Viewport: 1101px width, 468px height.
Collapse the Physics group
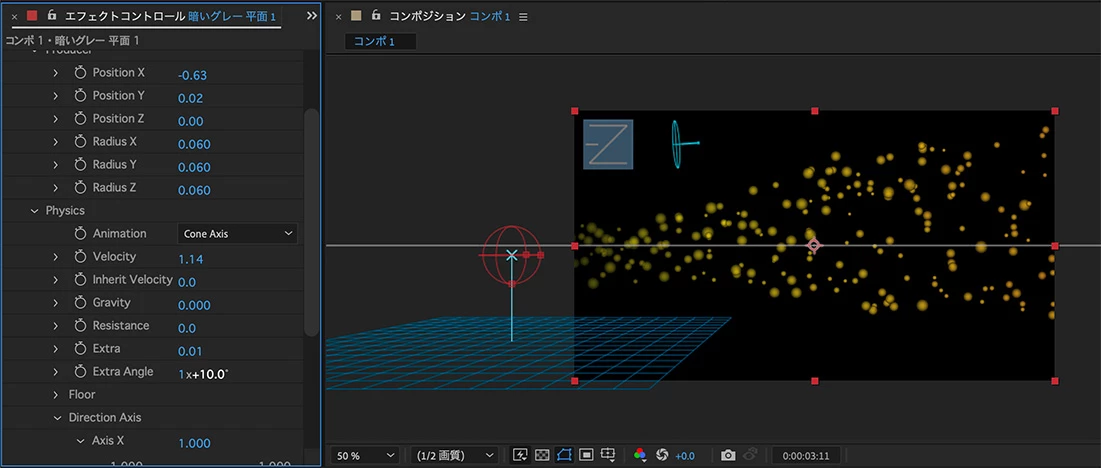34,210
